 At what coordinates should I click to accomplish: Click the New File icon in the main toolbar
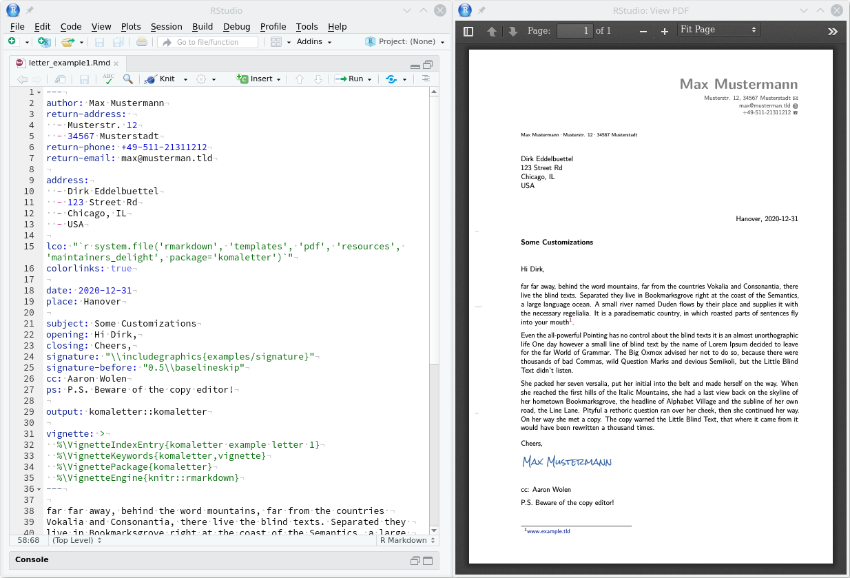coord(11,42)
